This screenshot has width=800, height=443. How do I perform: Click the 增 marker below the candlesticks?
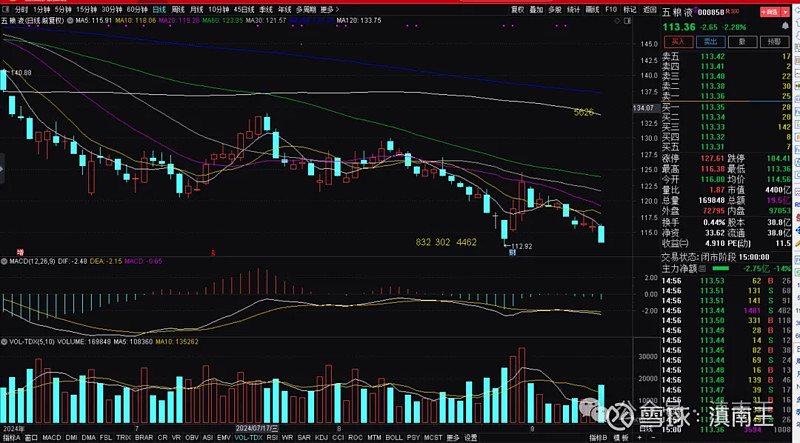tap(20, 252)
